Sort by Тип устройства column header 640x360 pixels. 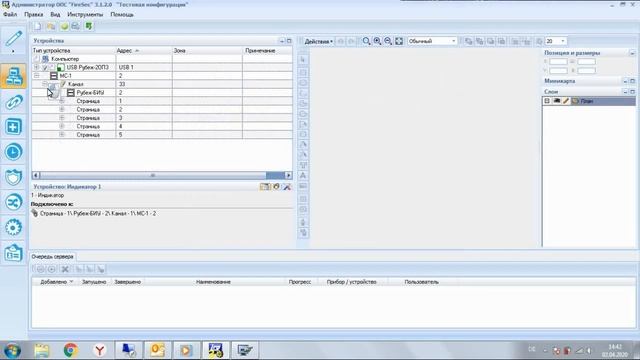coord(73,51)
